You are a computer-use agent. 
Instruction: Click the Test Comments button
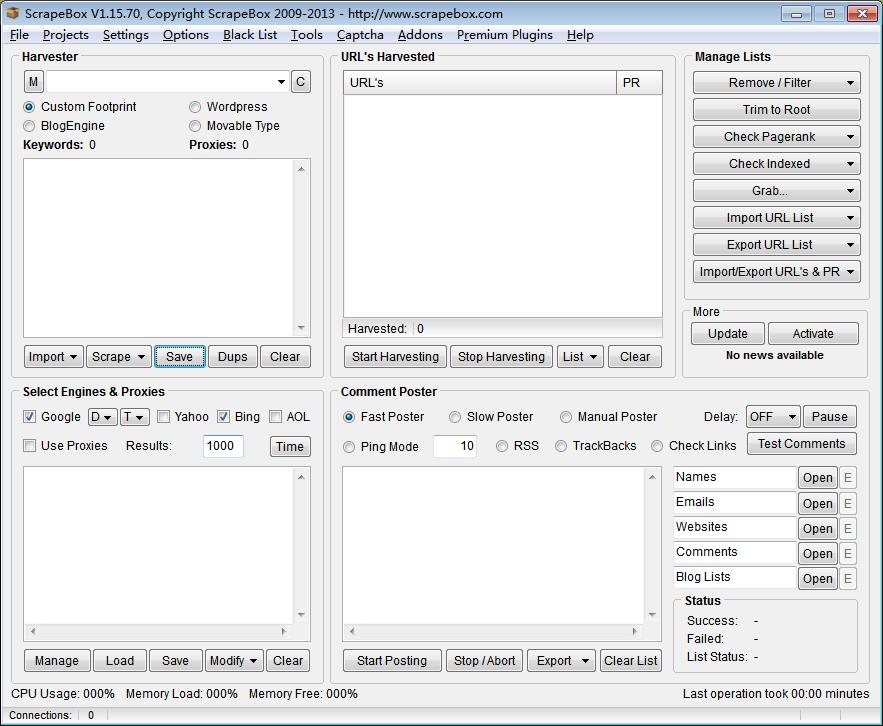click(801, 444)
